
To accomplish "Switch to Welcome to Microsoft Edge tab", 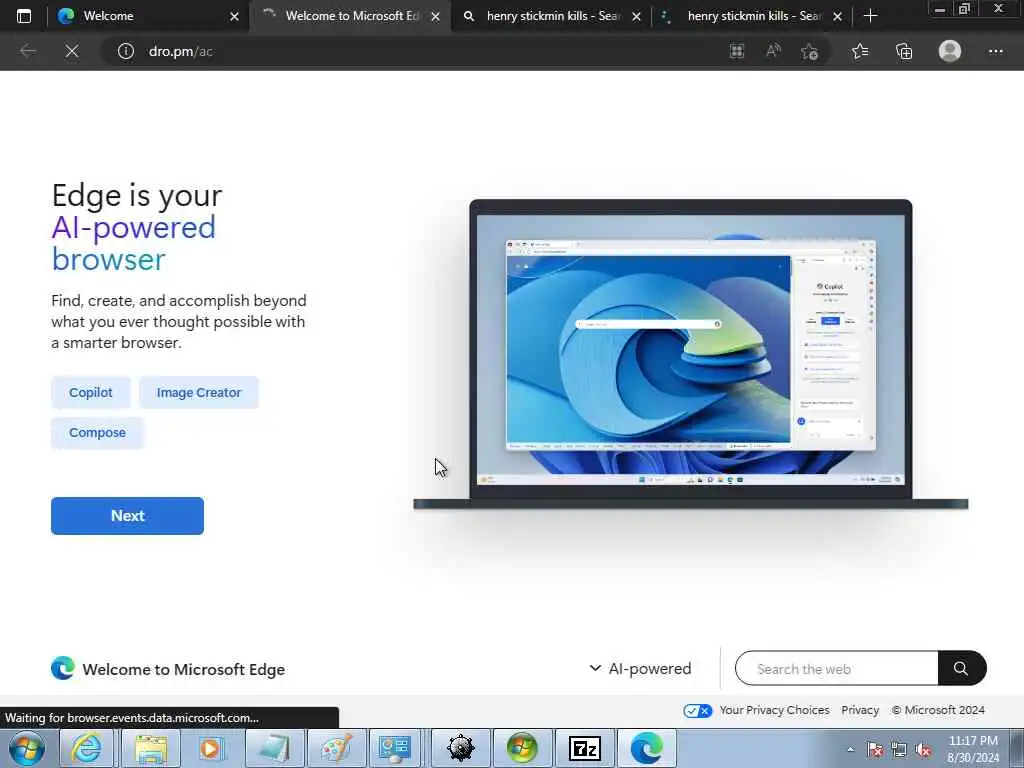I will tap(351, 16).
